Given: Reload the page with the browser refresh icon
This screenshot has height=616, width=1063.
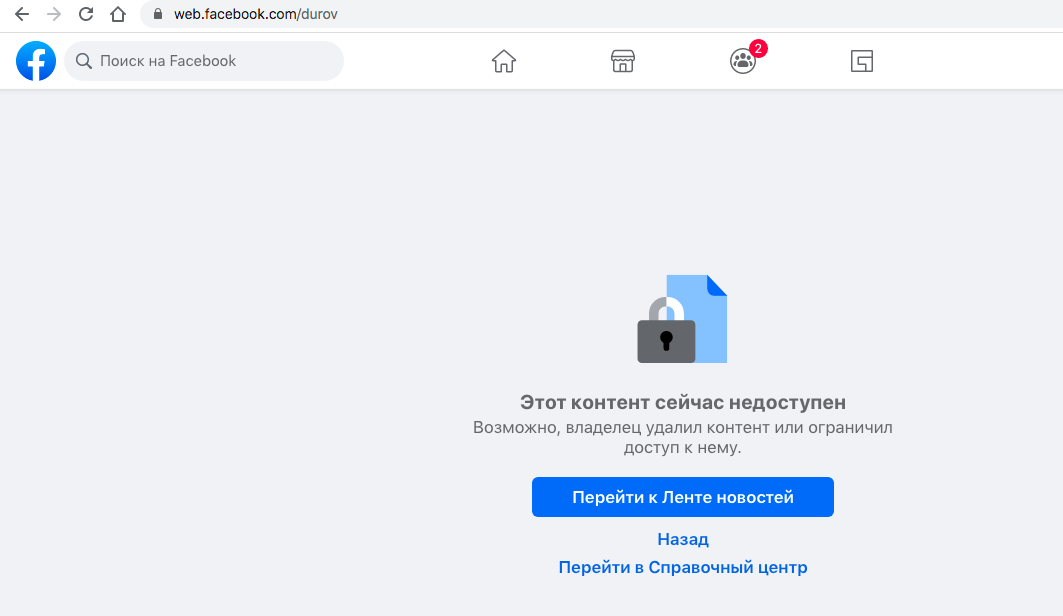Looking at the screenshot, I should pyautogui.click(x=86, y=15).
